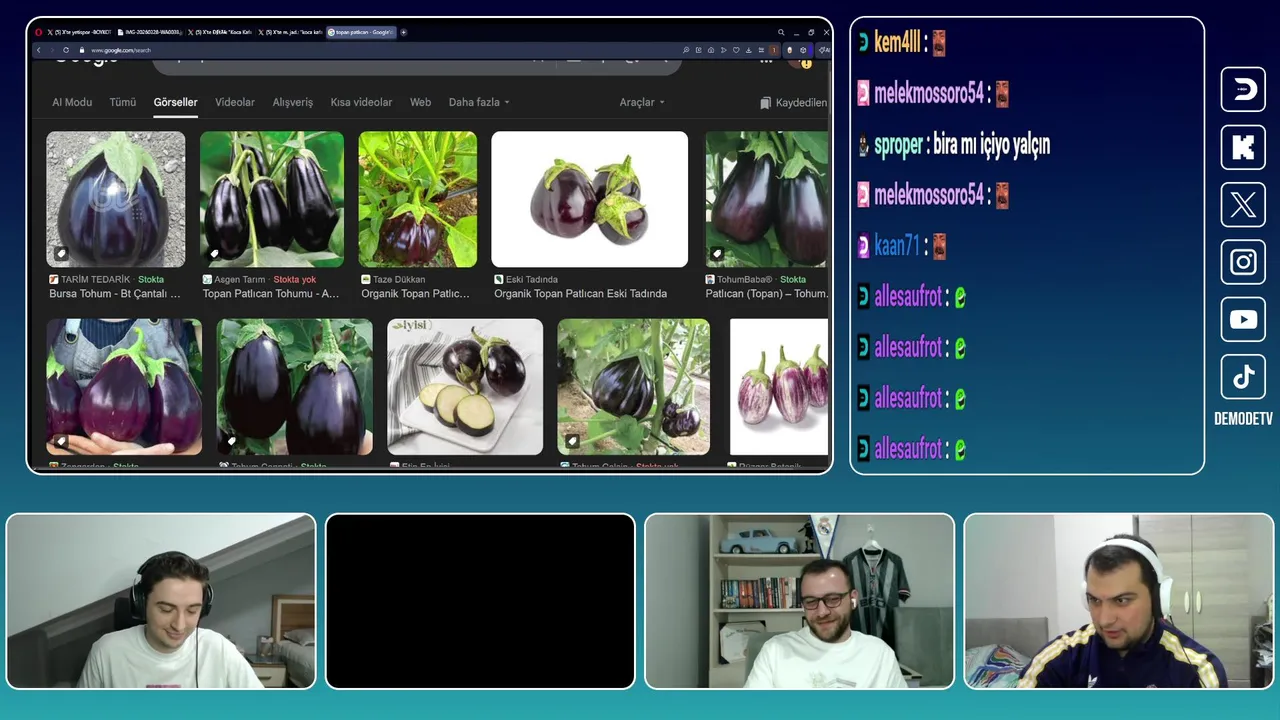Open Bursa Tohum - Bt Çantalı result link
Screen dimensions: 1280x720
point(115,294)
